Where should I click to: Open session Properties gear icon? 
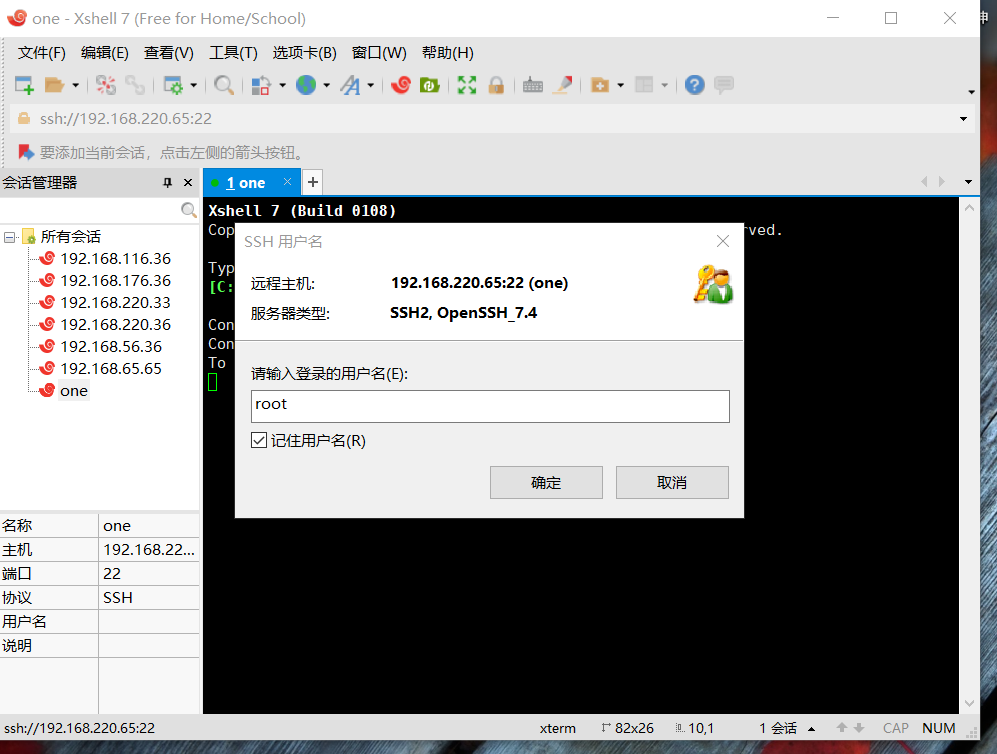[x=173, y=85]
